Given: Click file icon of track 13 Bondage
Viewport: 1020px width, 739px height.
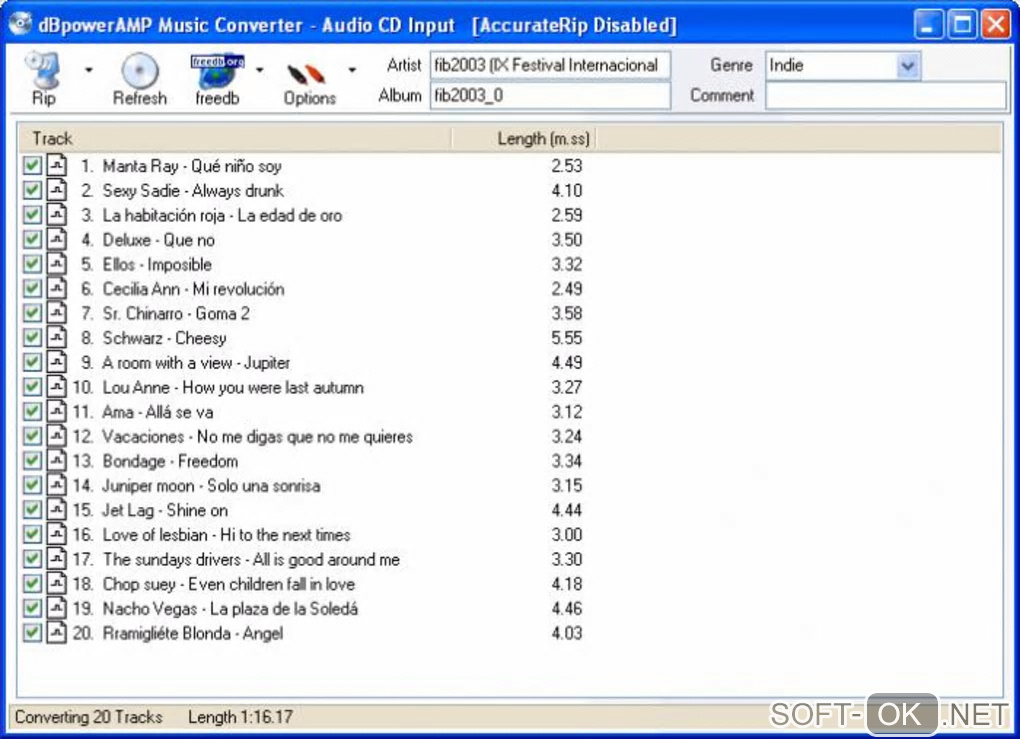Looking at the screenshot, I should click(x=57, y=460).
